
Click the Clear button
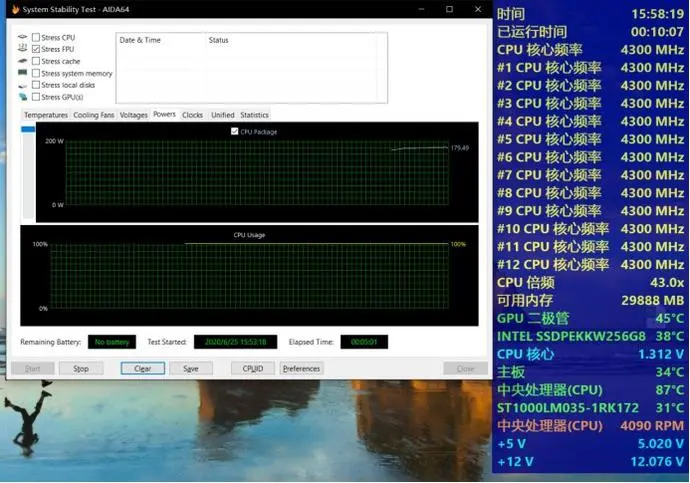(x=143, y=369)
